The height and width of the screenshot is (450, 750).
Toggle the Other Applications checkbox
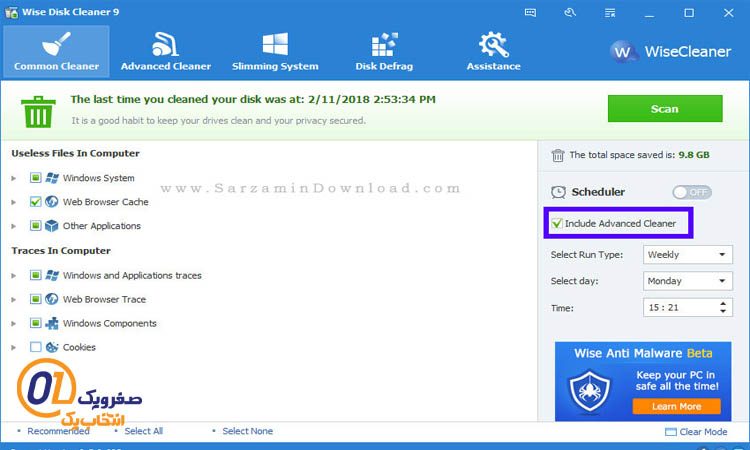[x=35, y=226]
